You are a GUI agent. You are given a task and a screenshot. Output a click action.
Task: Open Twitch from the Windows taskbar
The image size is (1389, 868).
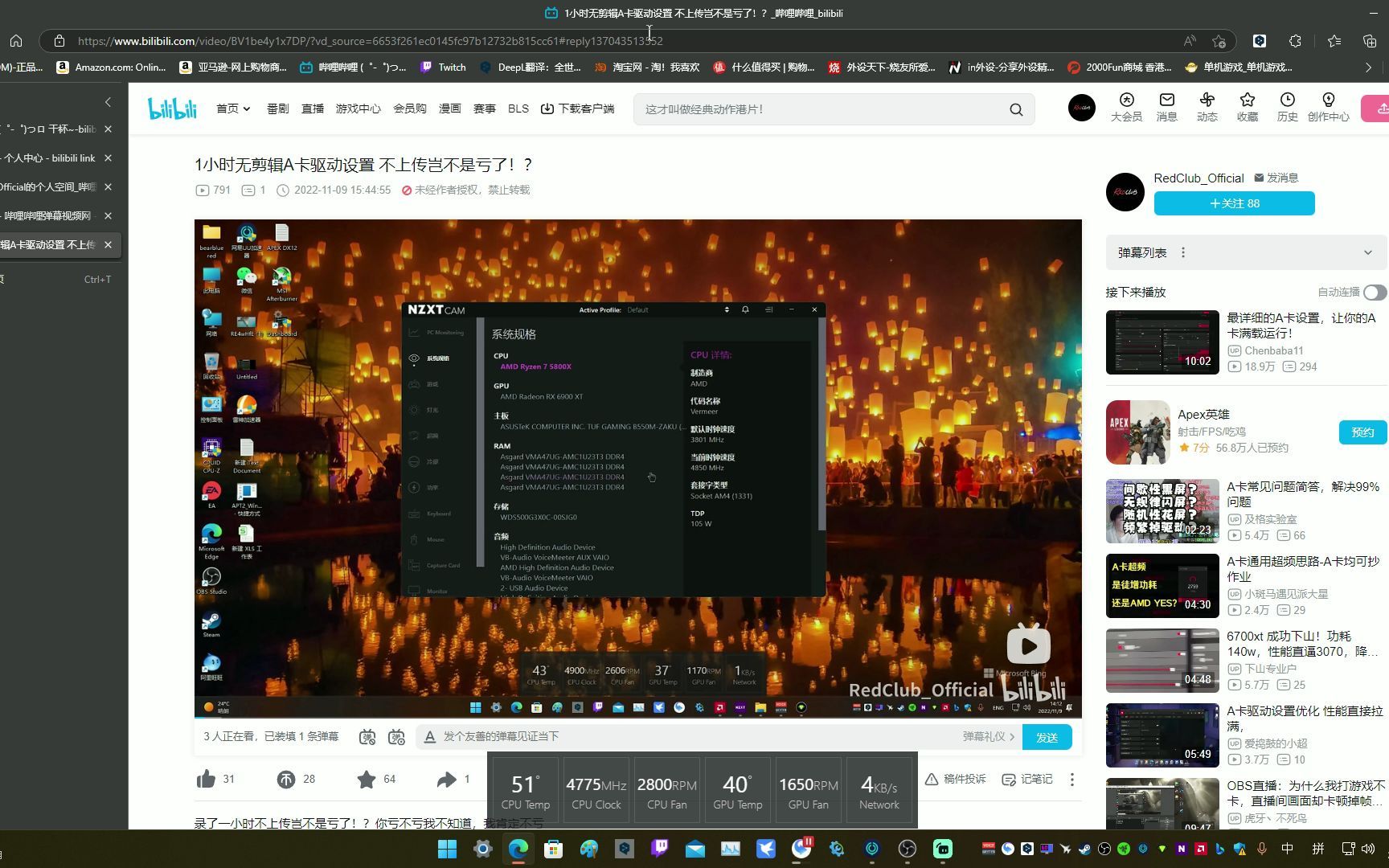[x=659, y=849]
